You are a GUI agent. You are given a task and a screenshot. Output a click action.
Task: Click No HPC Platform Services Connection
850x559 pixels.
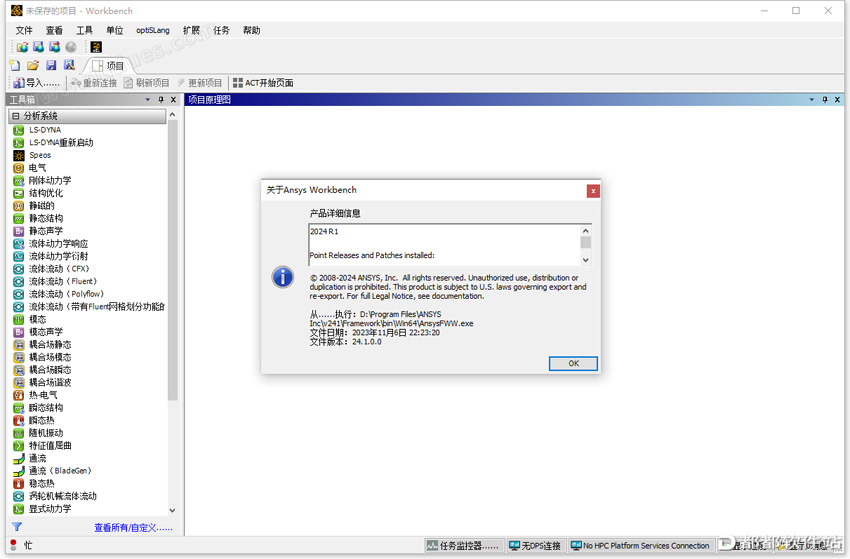(x=641, y=545)
